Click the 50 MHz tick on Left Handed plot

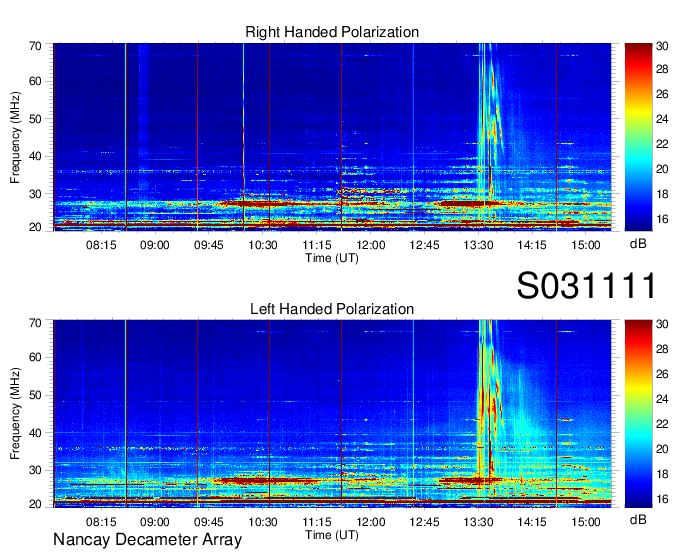click(35, 395)
